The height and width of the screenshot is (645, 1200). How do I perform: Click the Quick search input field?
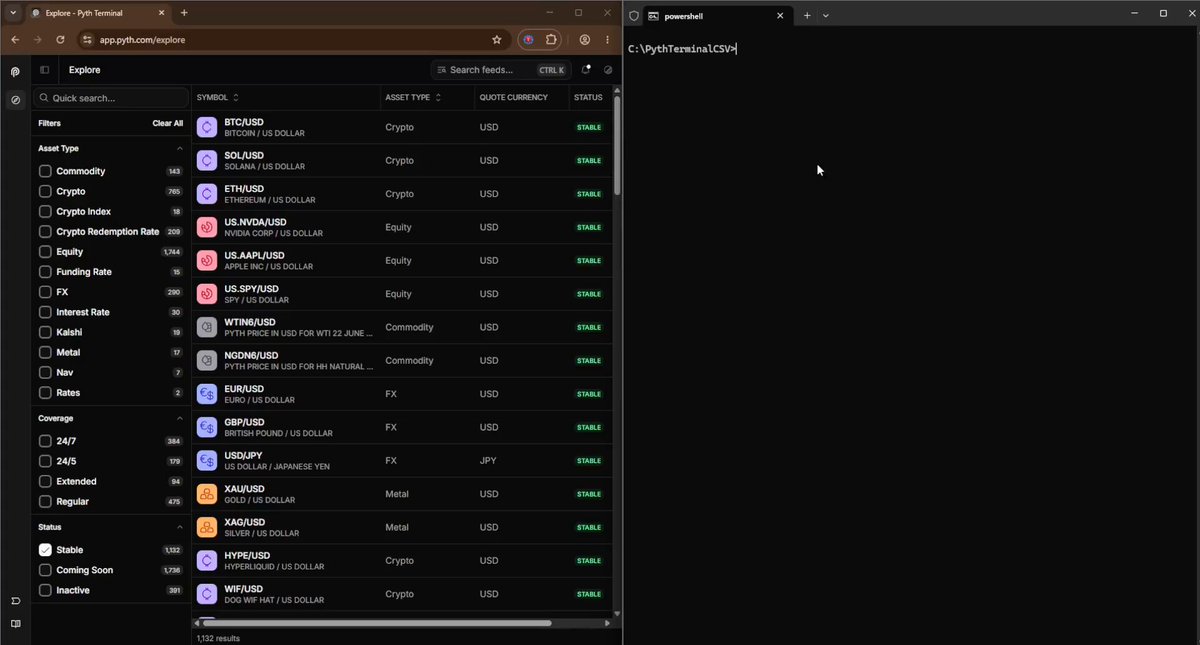[111, 98]
